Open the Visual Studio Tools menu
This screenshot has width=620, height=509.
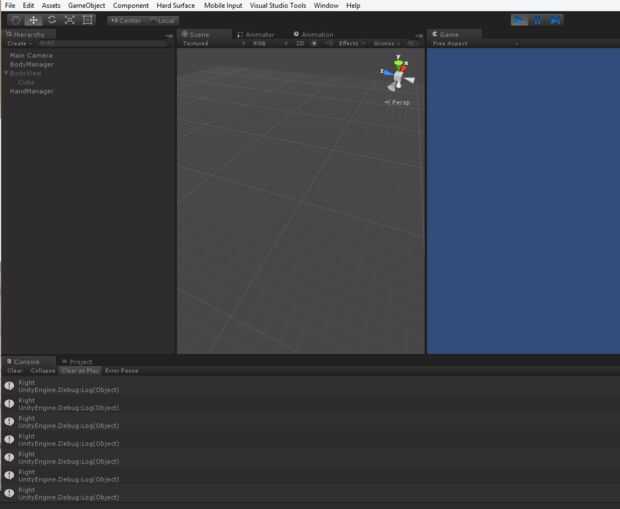(278, 5)
